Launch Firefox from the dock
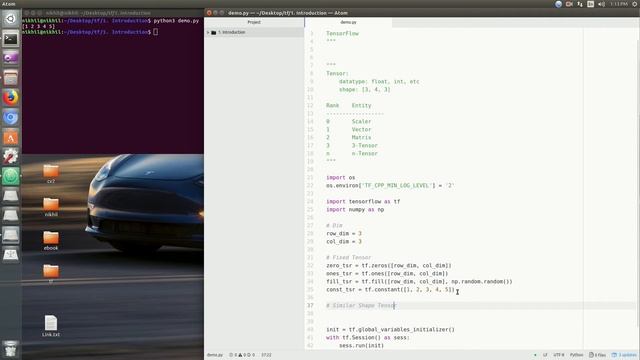Screen dimensions: 640x360 tap(11, 98)
